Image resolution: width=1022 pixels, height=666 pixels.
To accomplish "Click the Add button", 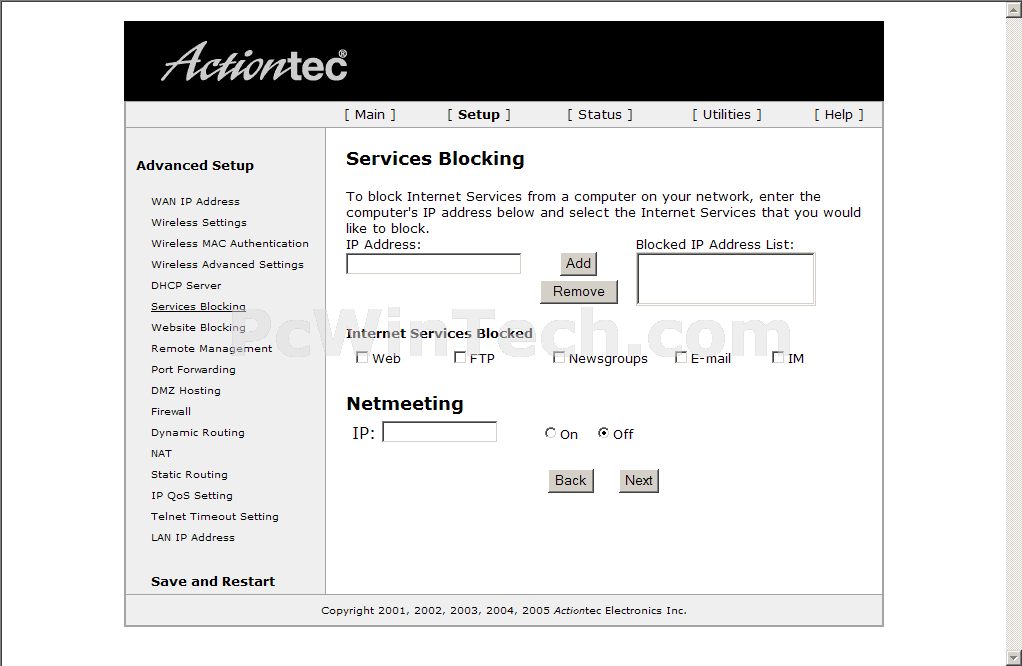I will click(x=578, y=263).
